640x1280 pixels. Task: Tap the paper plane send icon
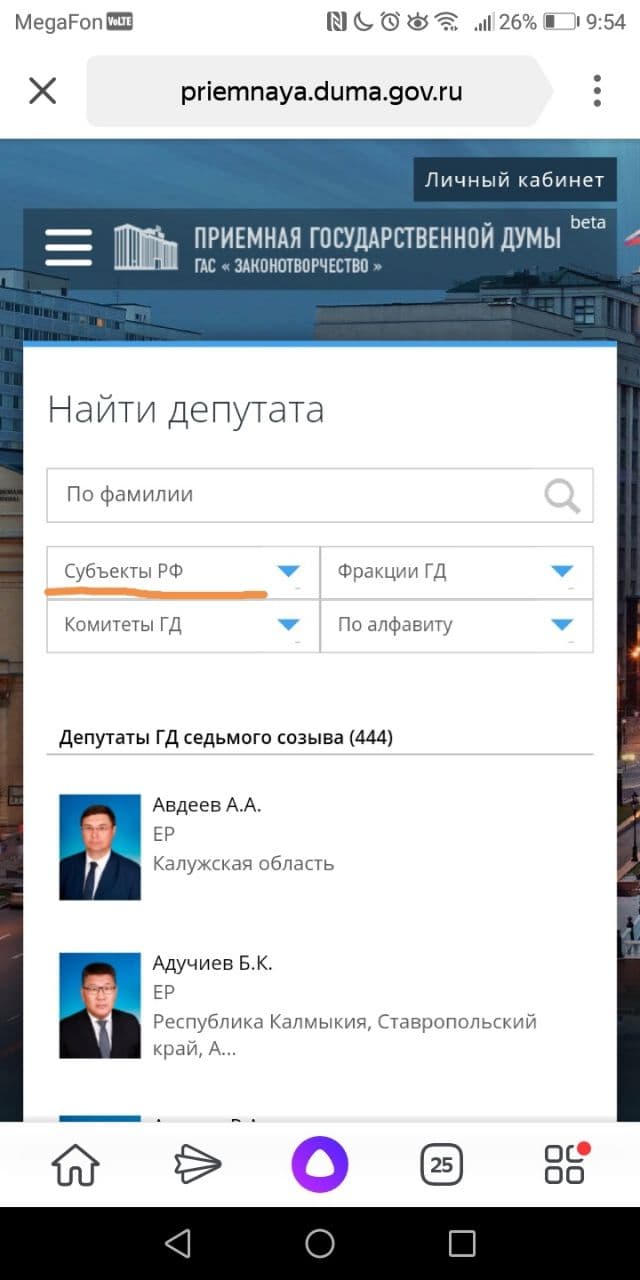click(x=197, y=1164)
